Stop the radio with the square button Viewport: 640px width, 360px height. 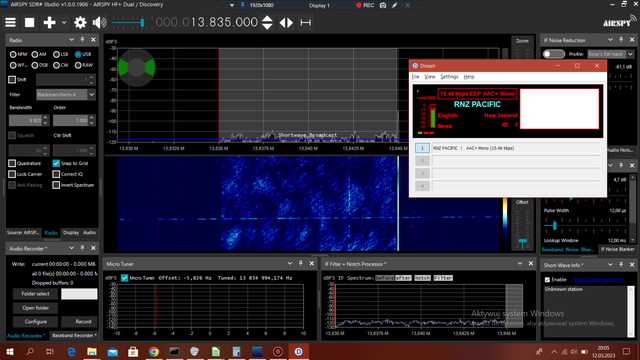(x=29, y=22)
